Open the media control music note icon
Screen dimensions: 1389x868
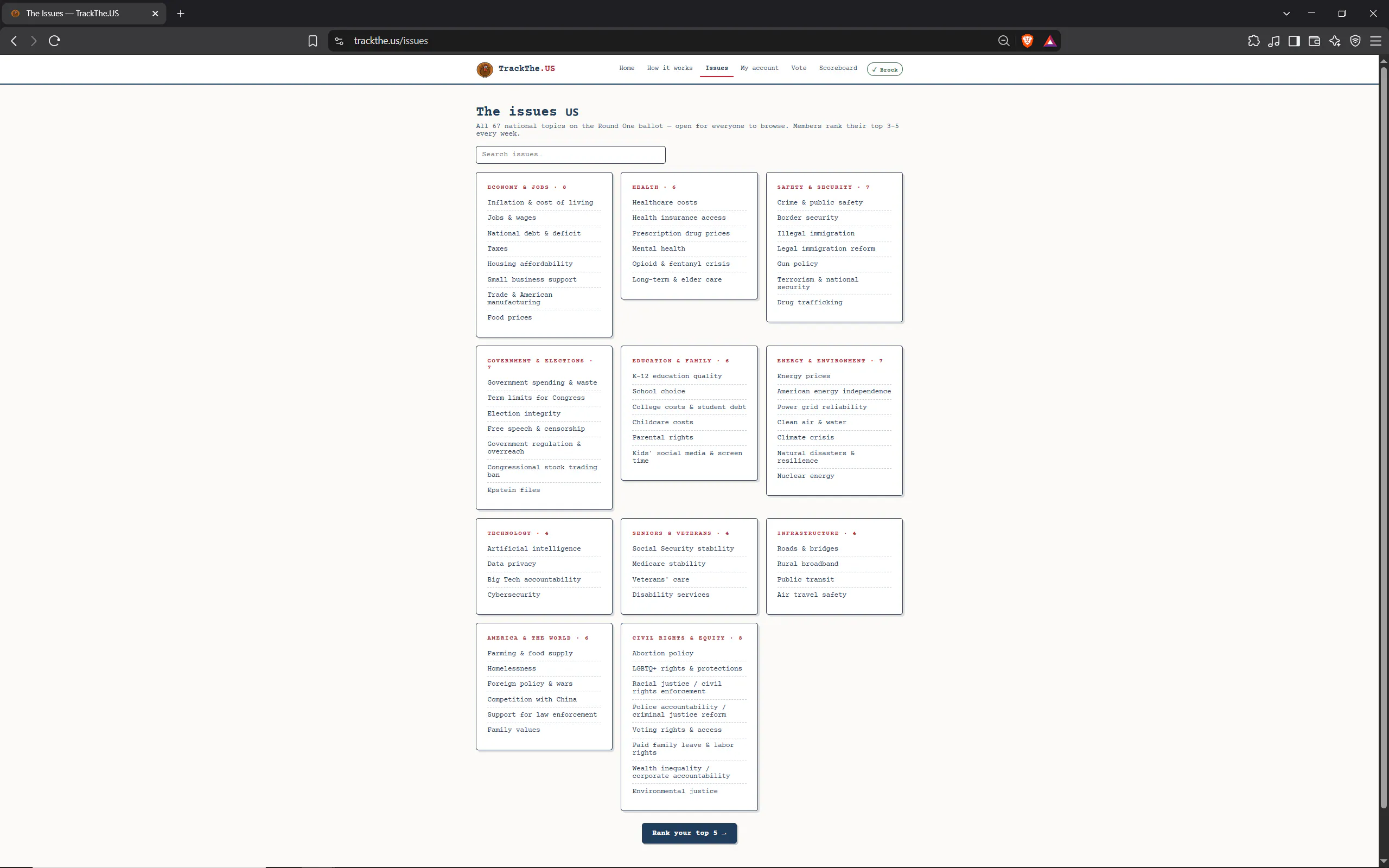pos(1274,41)
